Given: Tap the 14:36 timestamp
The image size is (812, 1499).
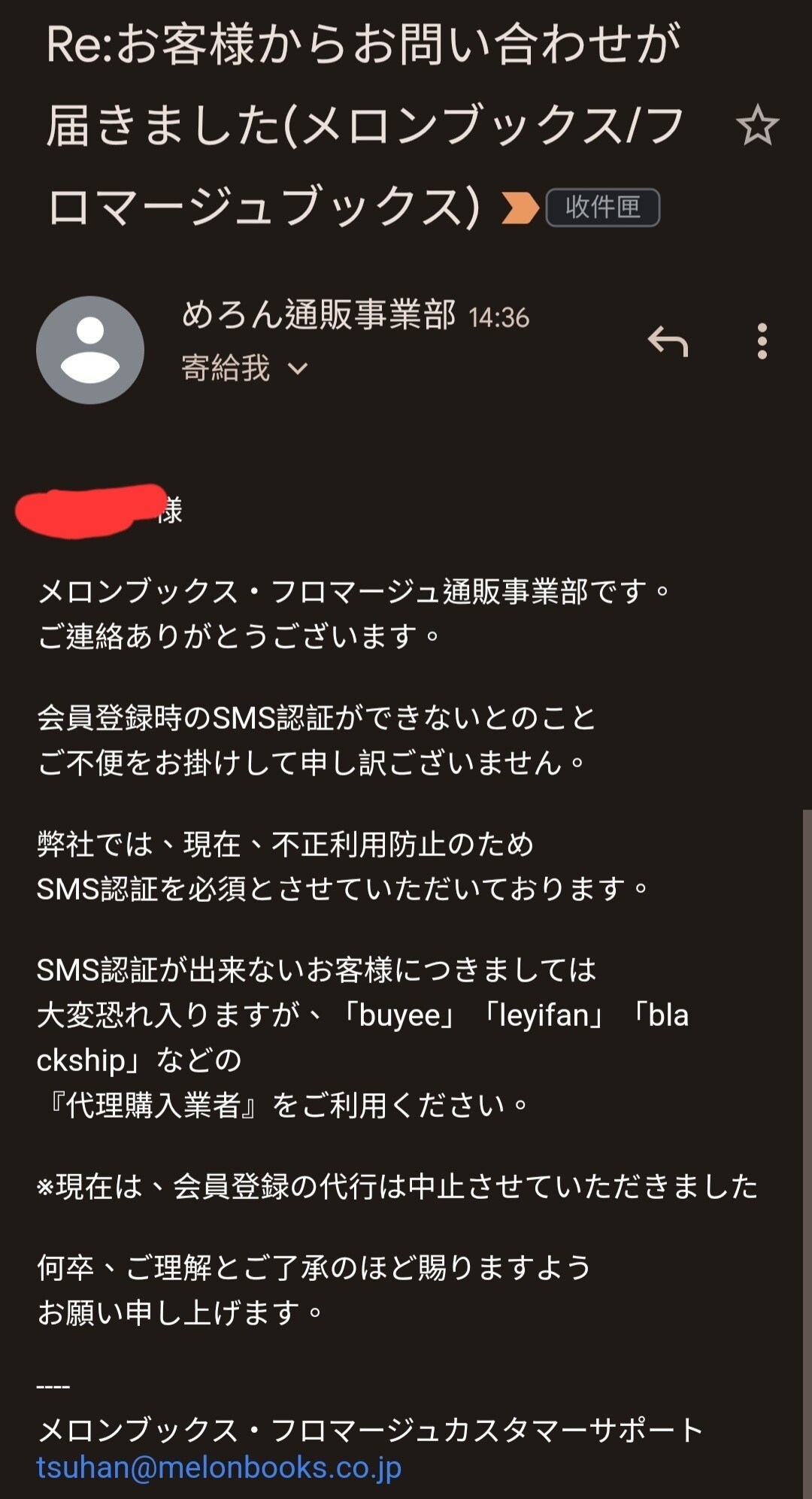Looking at the screenshot, I should pyautogui.click(x=499, y=317).
